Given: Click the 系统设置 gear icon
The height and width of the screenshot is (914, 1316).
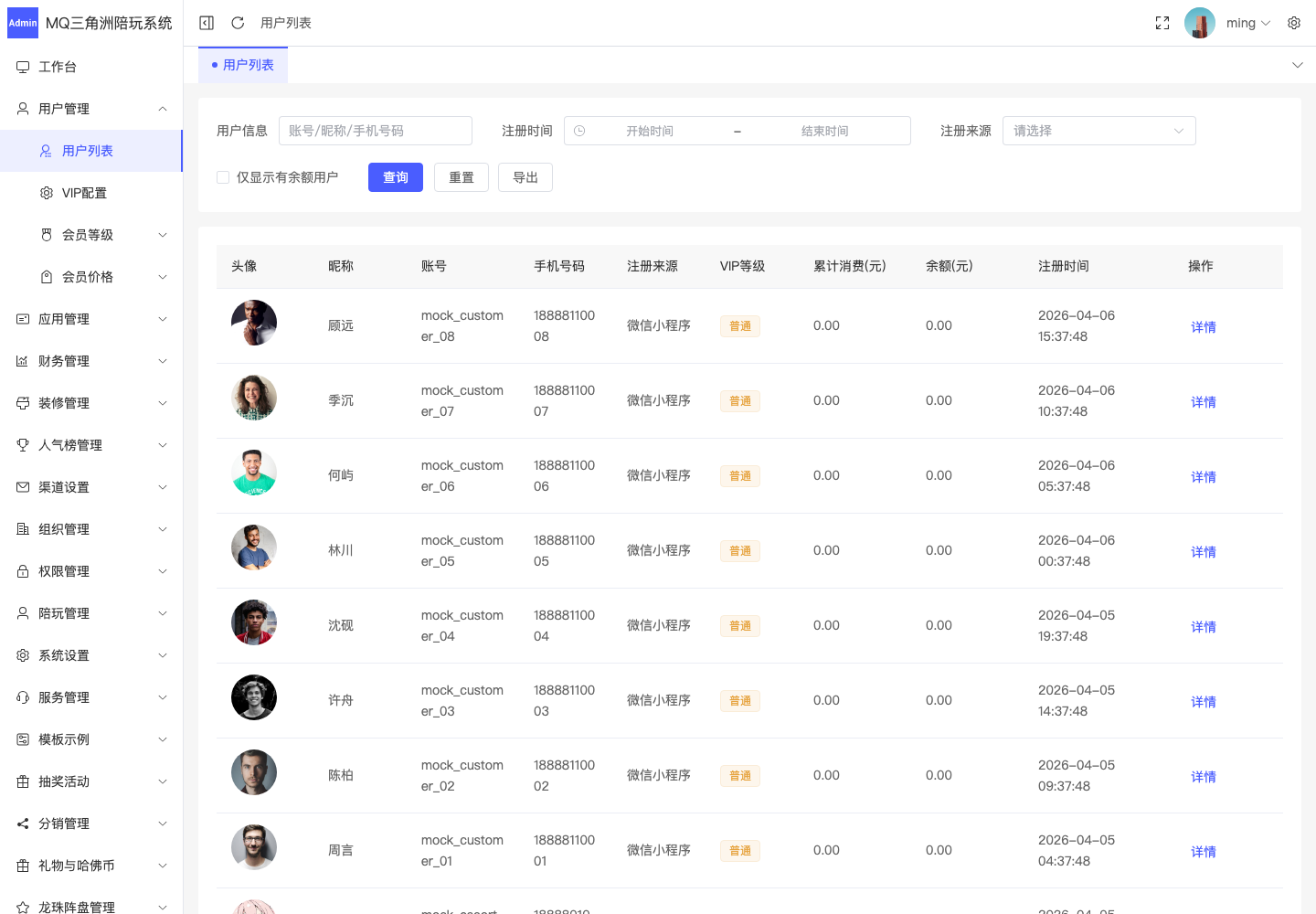Looking at the screenshot, I should point(23,655).
